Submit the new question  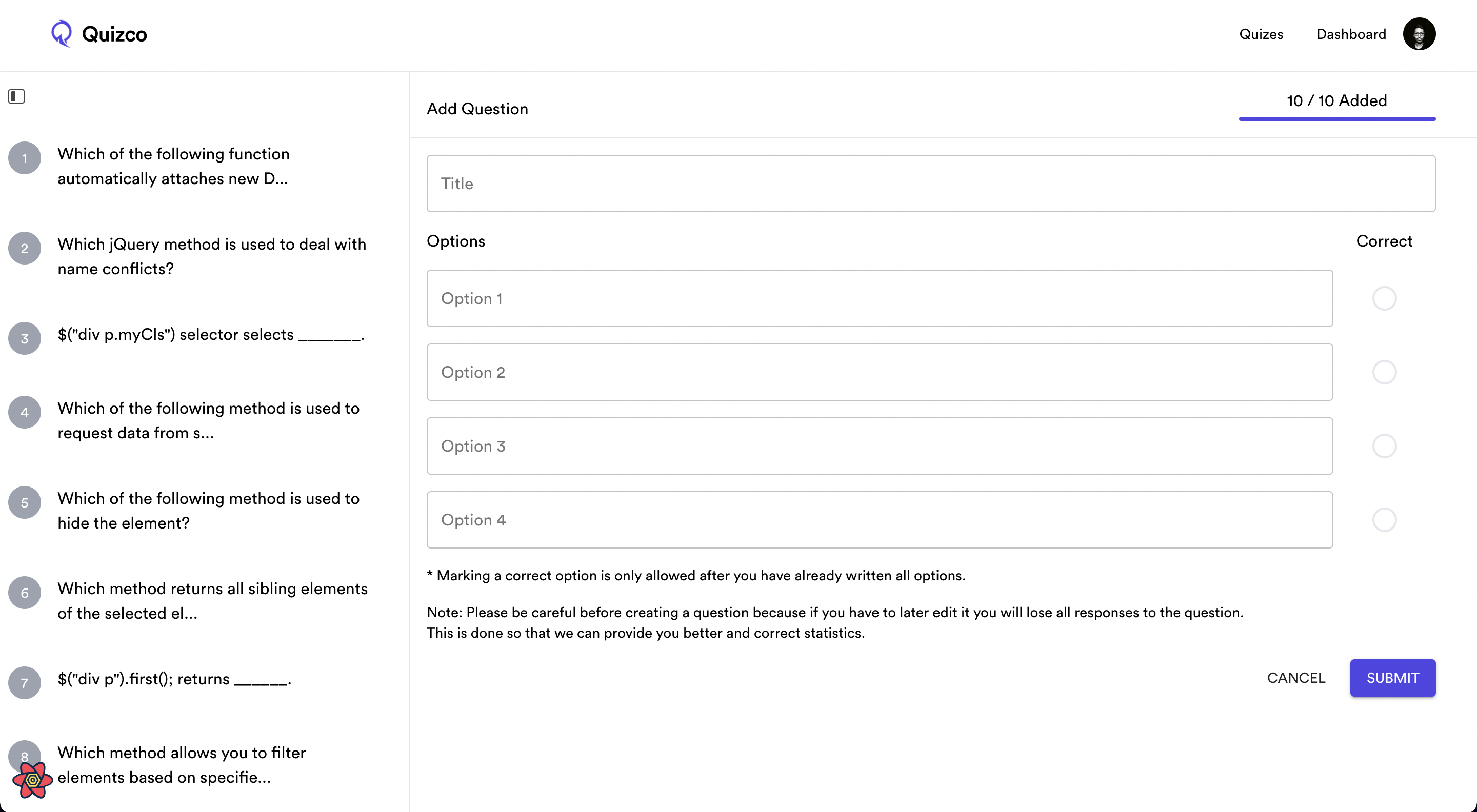point(1392,678)
